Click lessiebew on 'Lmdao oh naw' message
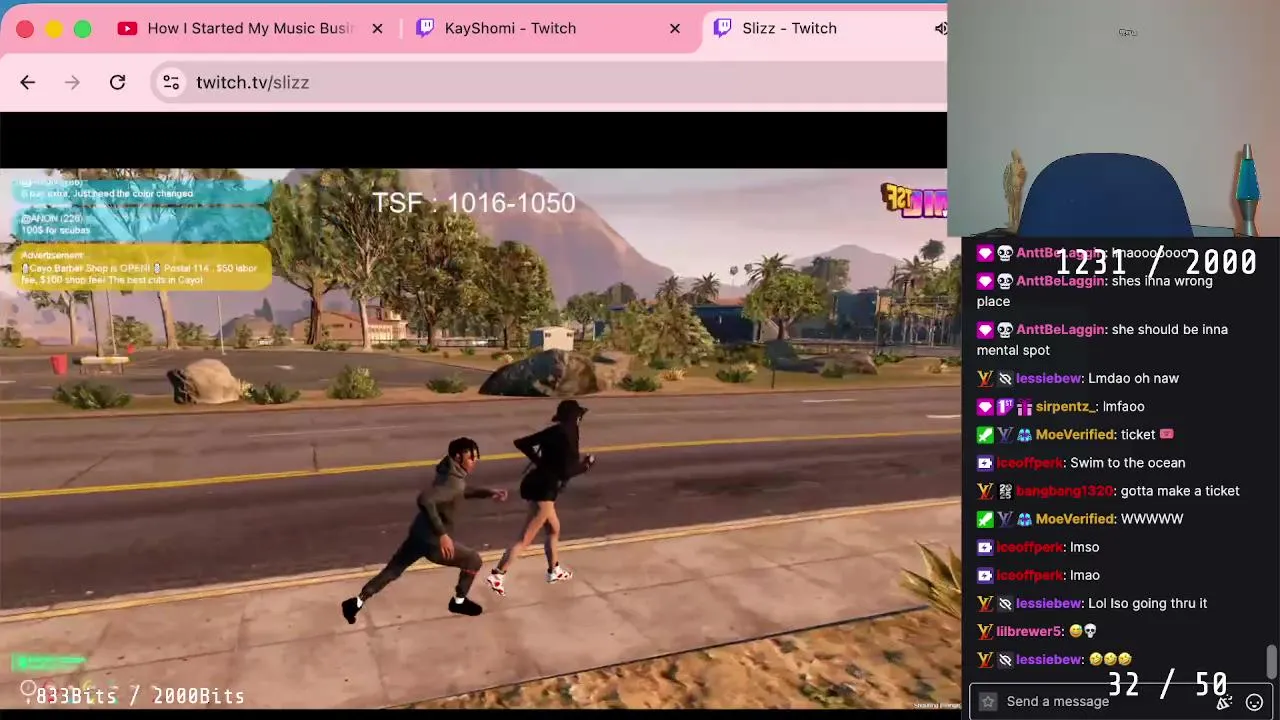Image resolution: width=1280 pixels, height=720 pixels. [1047, 379]
